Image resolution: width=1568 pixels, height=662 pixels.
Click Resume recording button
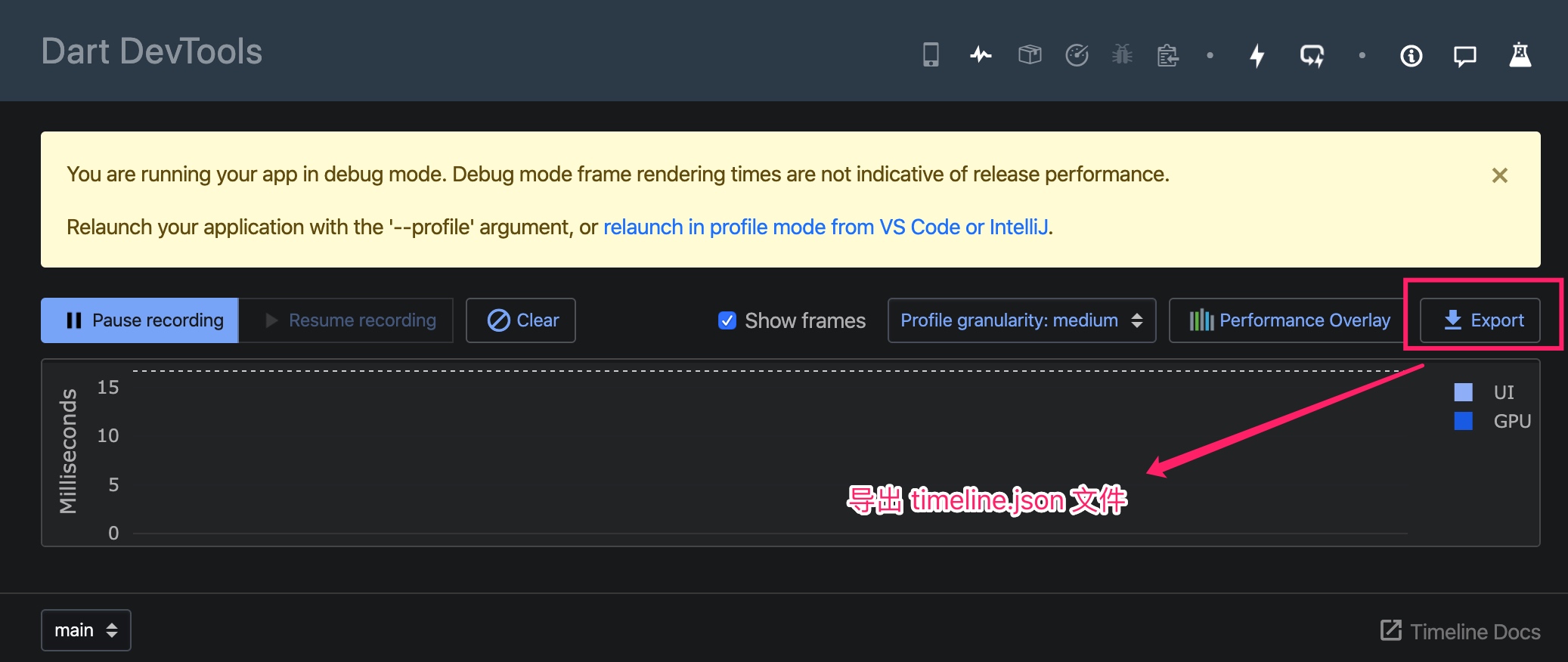pos(346,320)
